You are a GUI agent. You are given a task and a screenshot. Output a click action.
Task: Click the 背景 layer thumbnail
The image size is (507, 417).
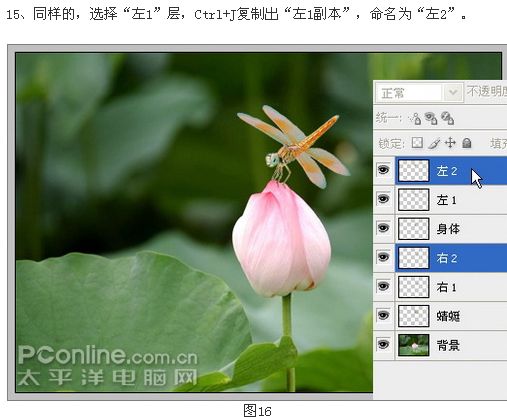(413, 345)
